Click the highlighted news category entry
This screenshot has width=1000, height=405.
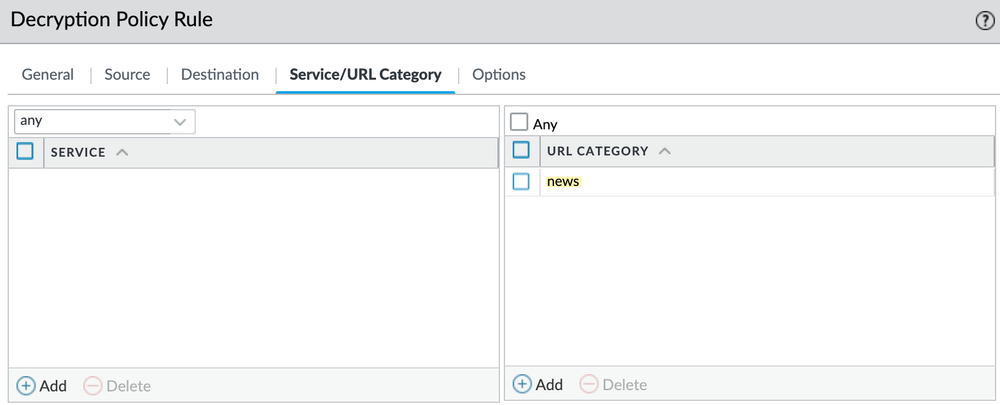click(563, 182)
